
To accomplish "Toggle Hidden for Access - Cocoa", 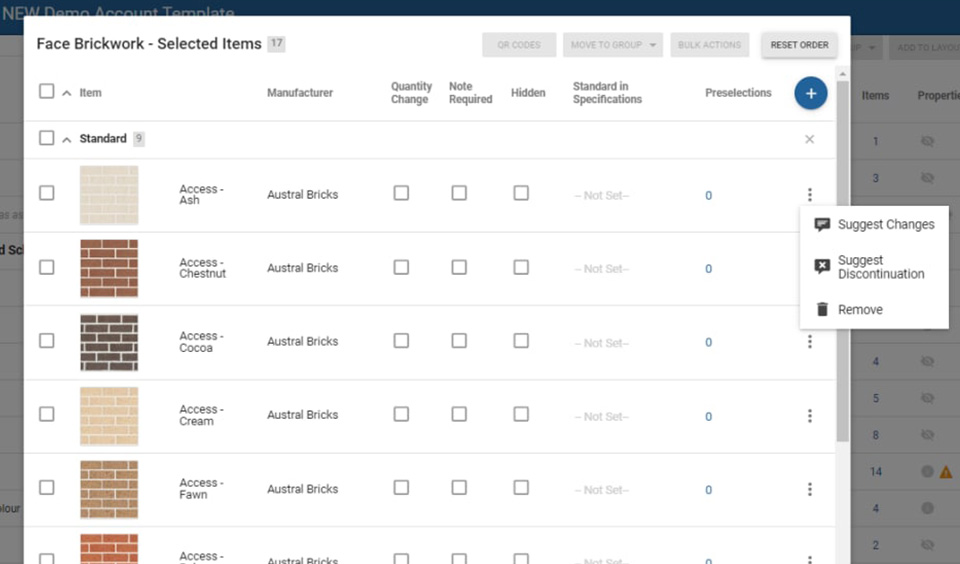I will point(521,340).
